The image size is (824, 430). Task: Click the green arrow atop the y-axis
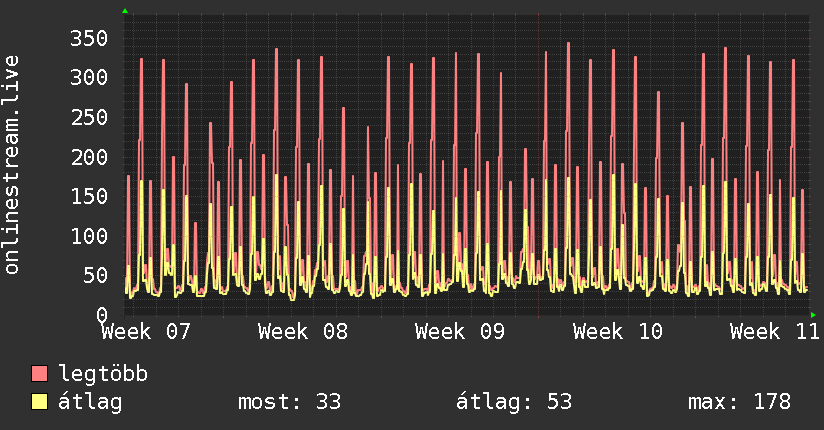coord(125,11)
